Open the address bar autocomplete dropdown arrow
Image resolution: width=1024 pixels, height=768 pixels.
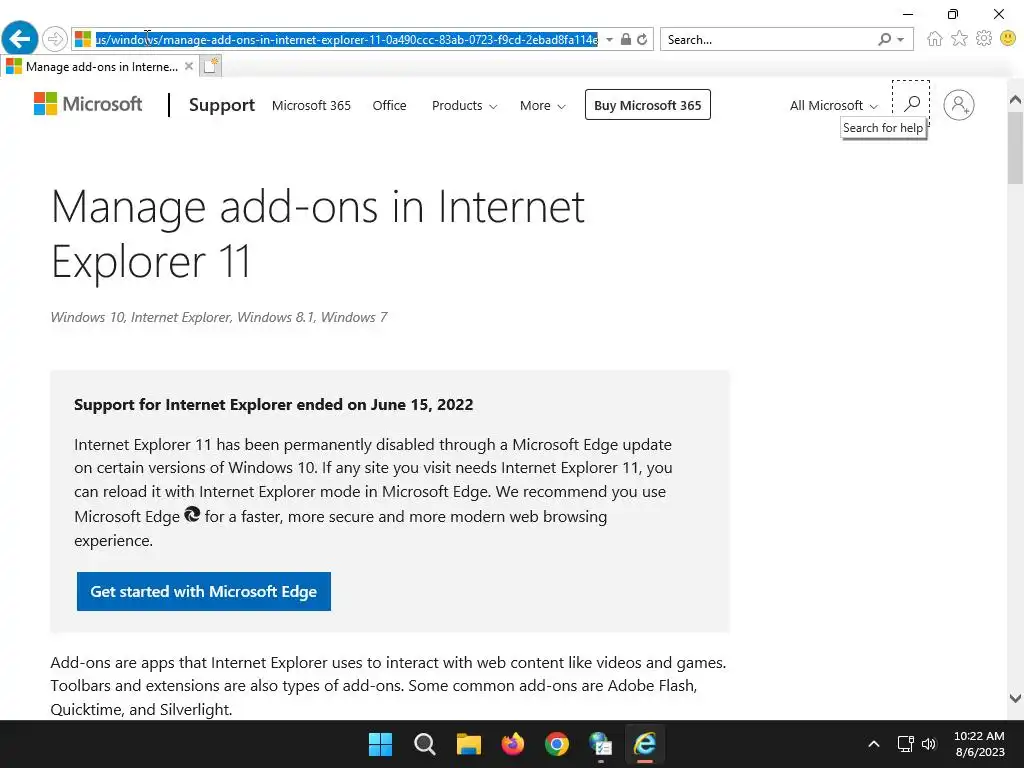[609, 39]
